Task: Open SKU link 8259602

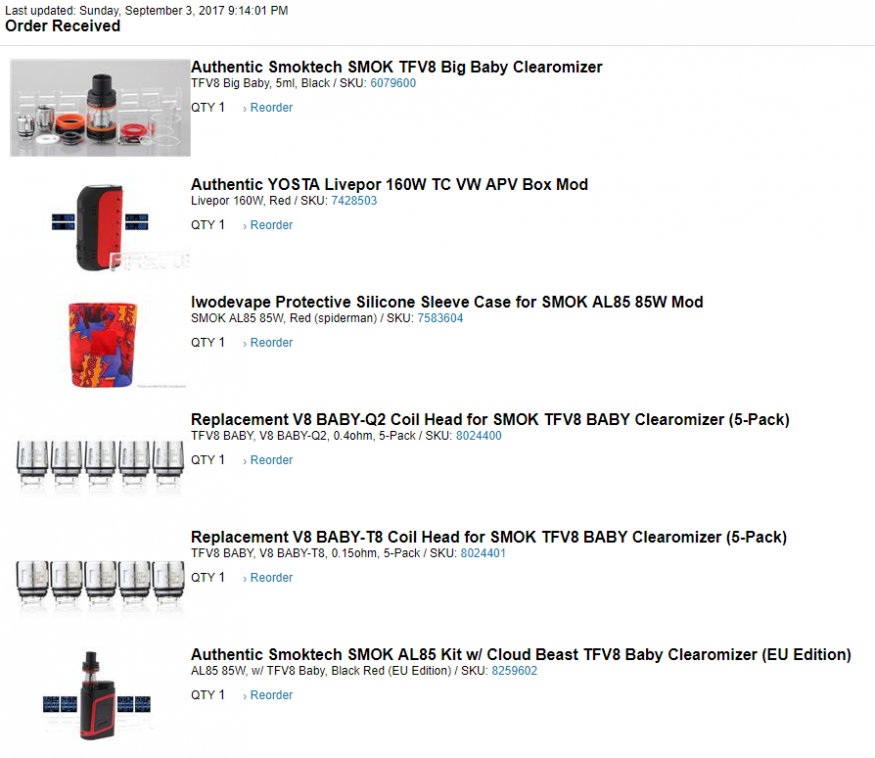Action: [x=514, y=671]
